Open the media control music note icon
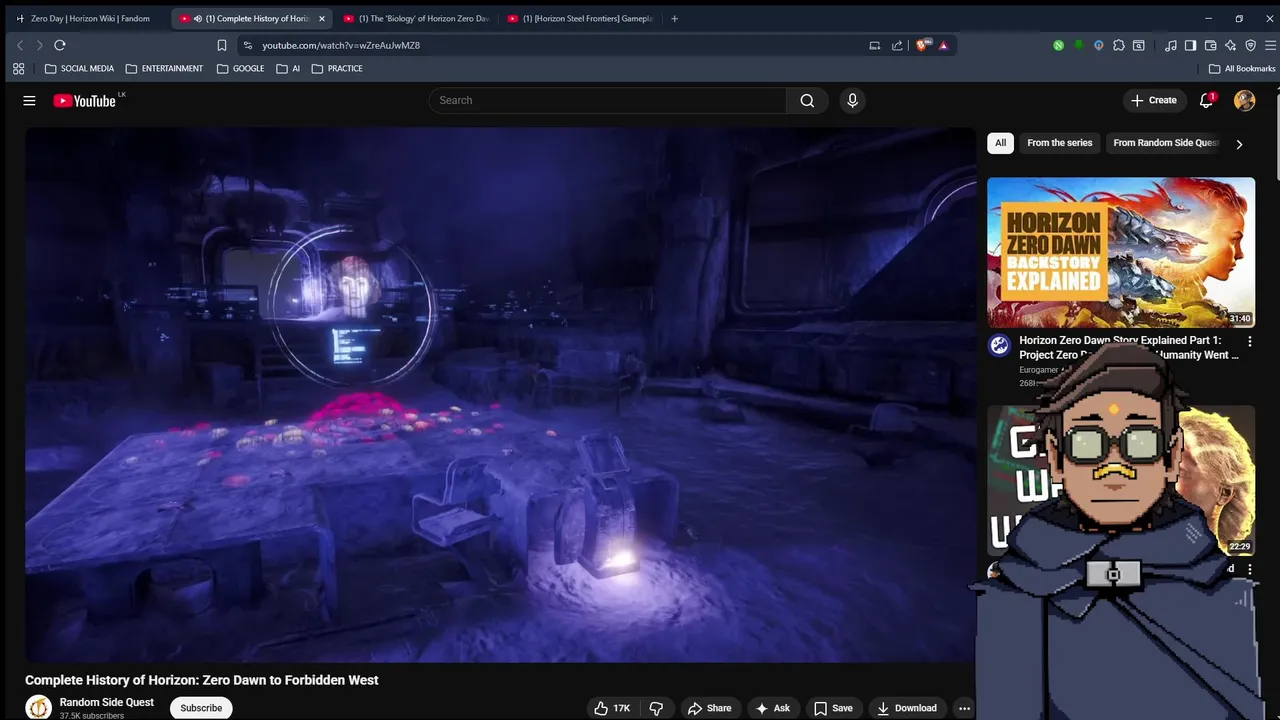Viewport: 1280px width, 720px height. pos(1170,45)
